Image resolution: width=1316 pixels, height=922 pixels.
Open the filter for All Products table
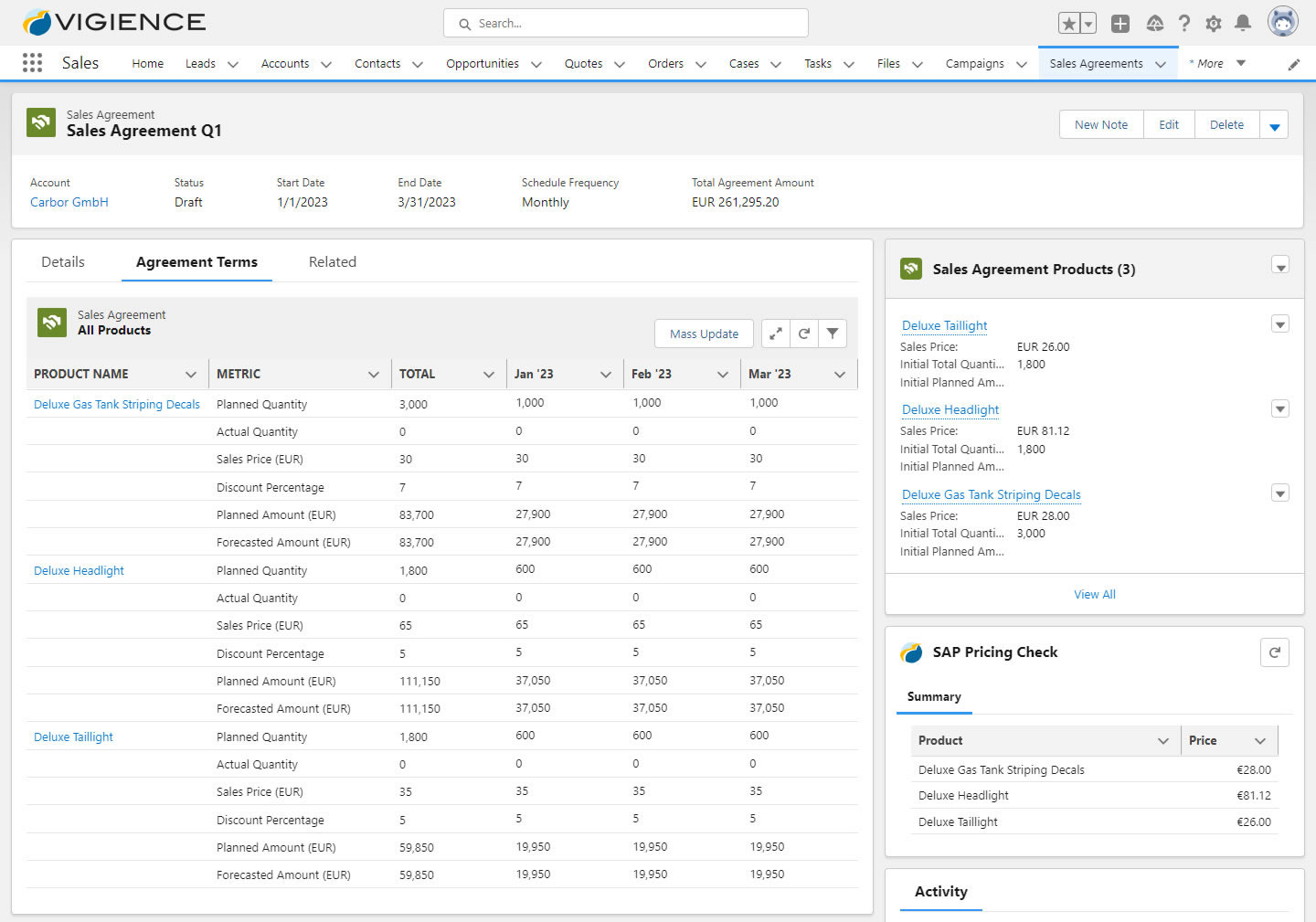click(833, 334)
